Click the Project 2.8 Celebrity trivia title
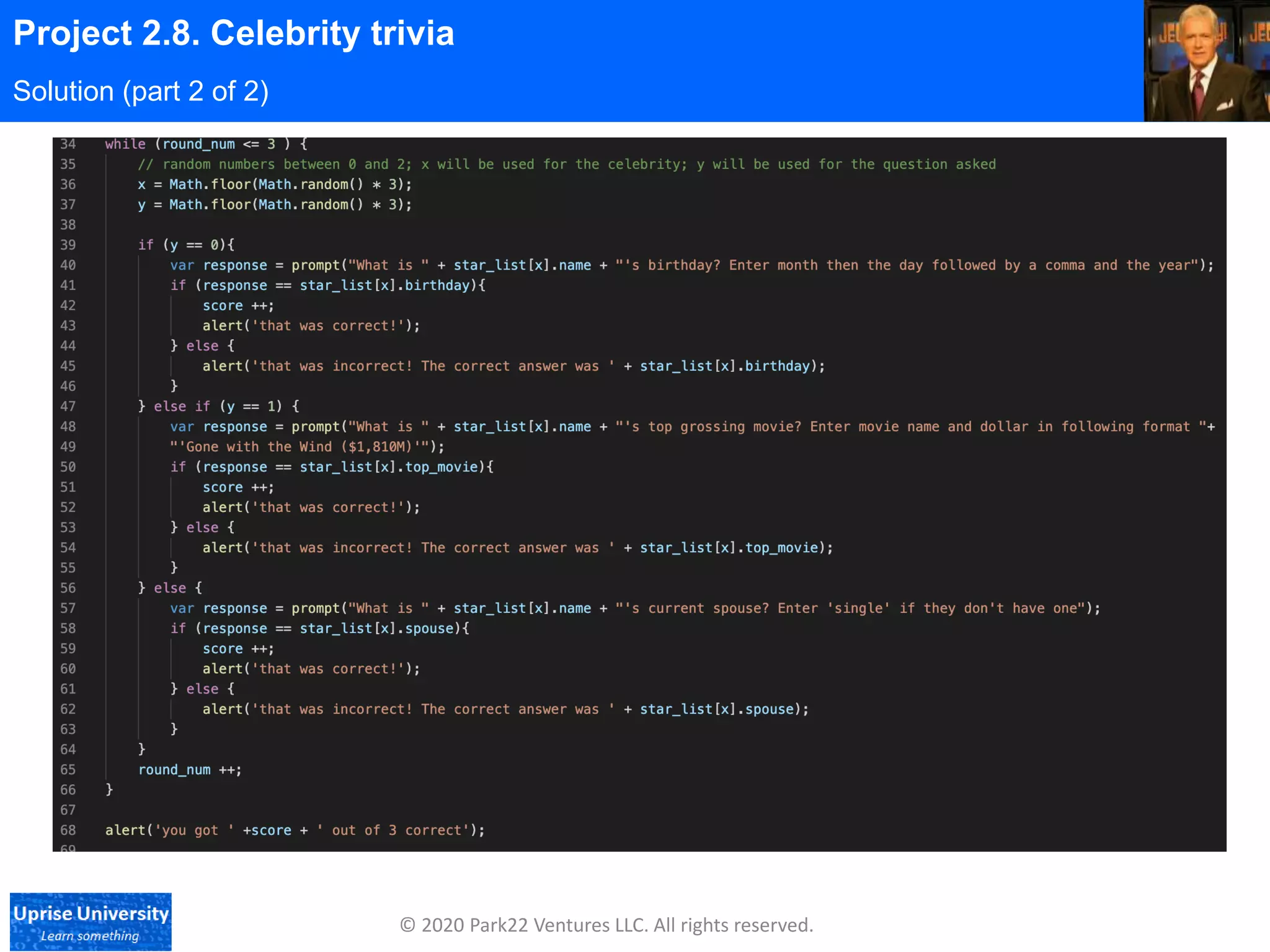 (234, 33)
